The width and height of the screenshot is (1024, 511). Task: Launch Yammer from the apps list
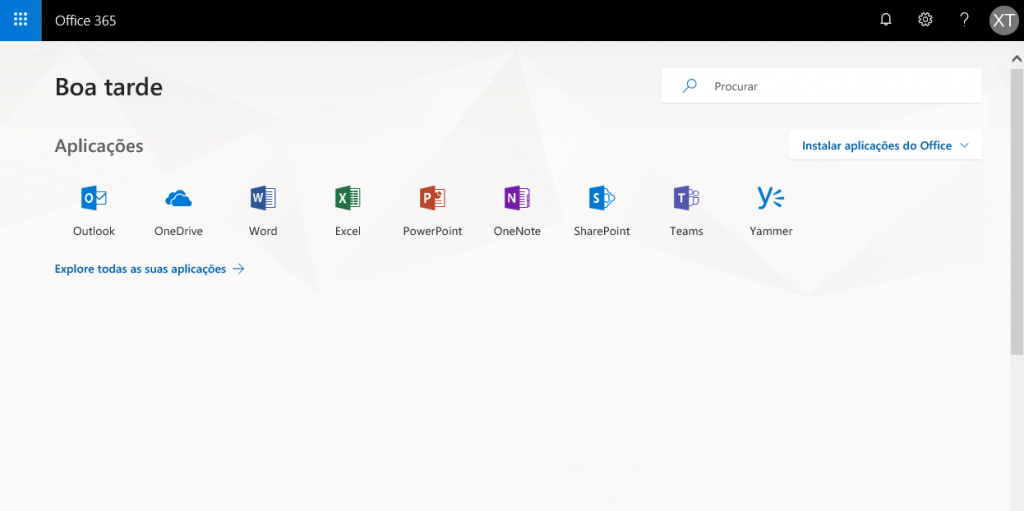(x=771, y=210)
